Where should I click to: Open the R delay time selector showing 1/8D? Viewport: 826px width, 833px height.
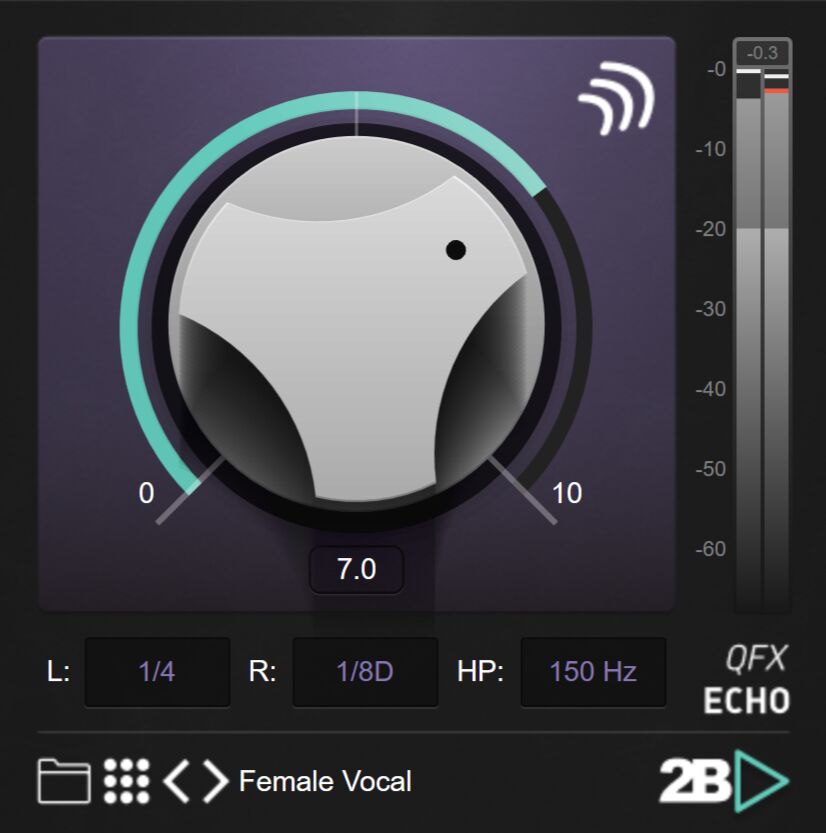click(x=364, y=673)
